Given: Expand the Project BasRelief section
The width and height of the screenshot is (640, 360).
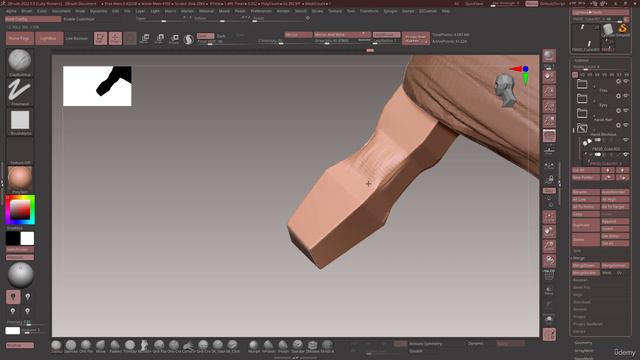Looking at the screenshot, I should (588, 324).
